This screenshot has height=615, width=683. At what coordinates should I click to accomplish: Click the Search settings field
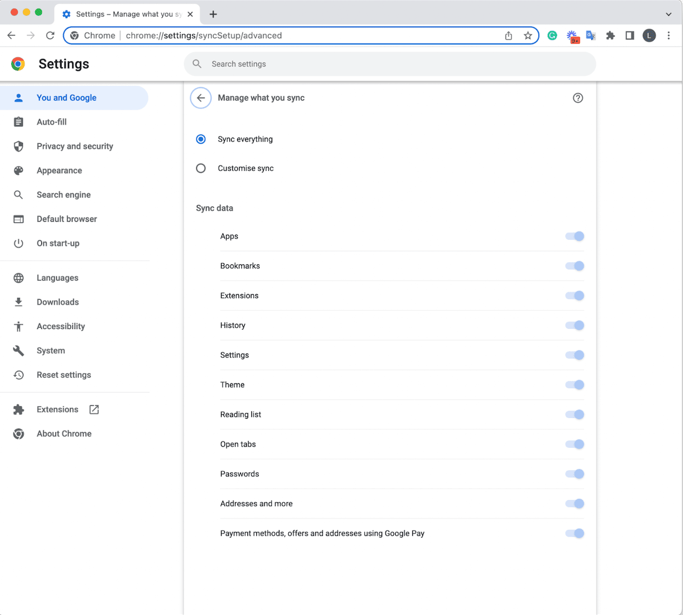390,64
